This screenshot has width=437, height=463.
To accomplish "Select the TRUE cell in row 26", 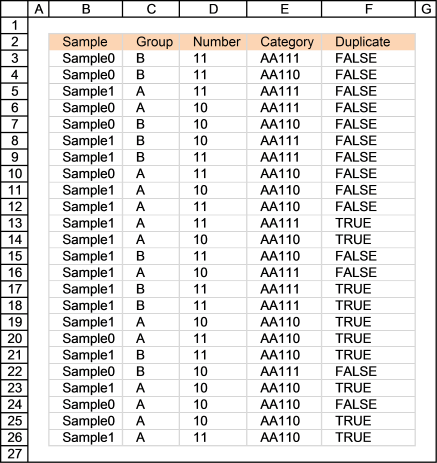I will [368, 437].
